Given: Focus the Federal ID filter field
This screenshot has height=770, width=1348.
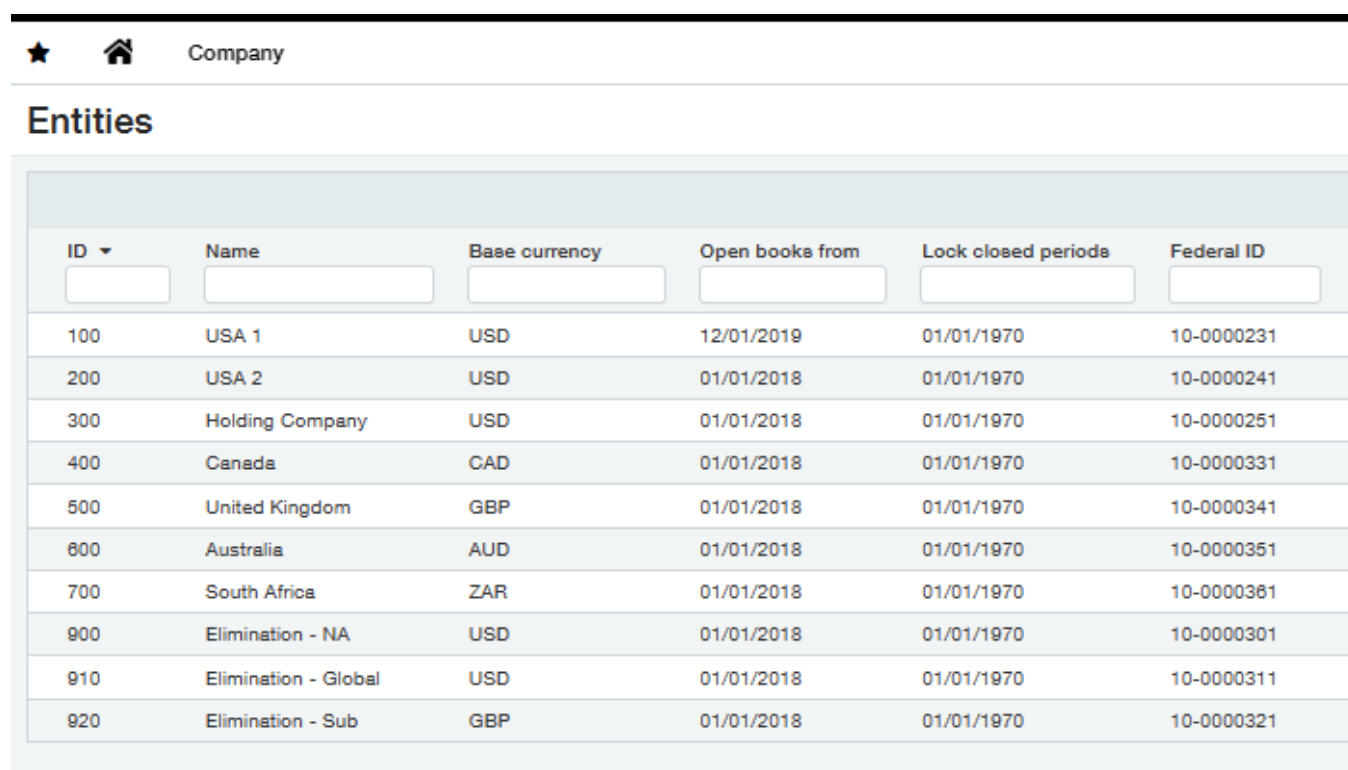Looking at the screenshot, I should pos(1244,285).
